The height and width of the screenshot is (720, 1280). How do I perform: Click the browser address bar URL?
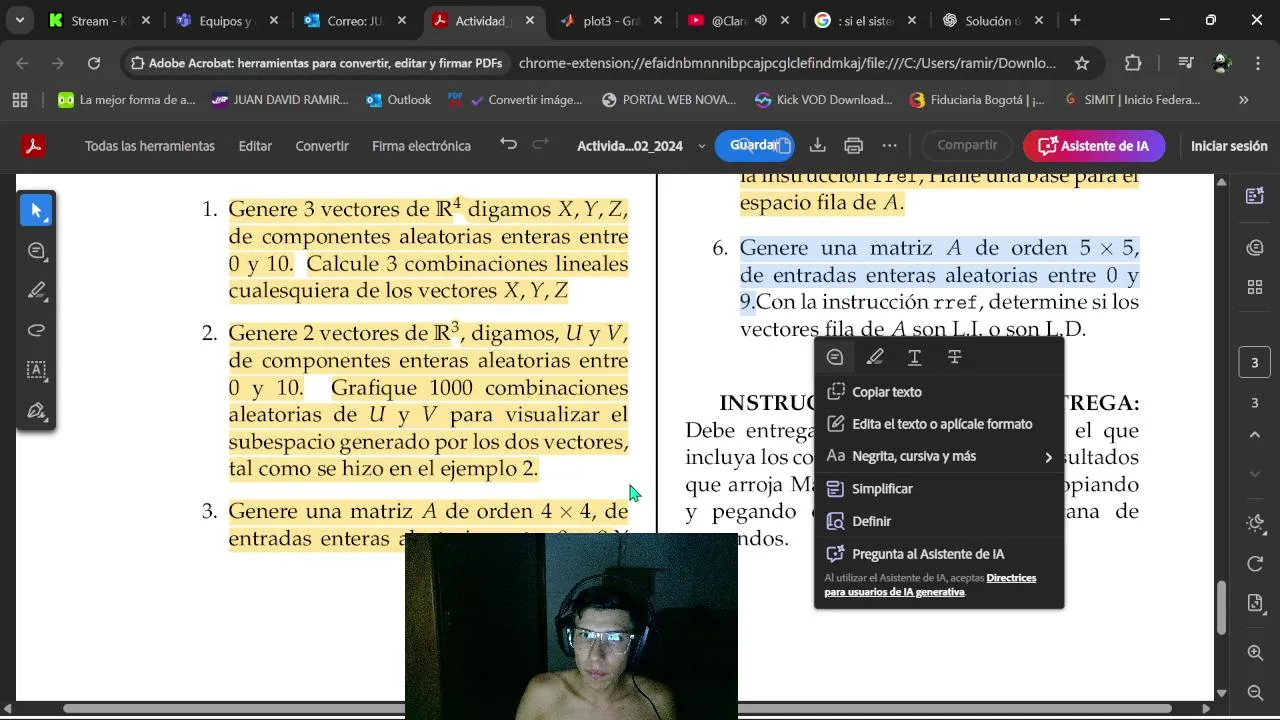[x=787, y=63]
